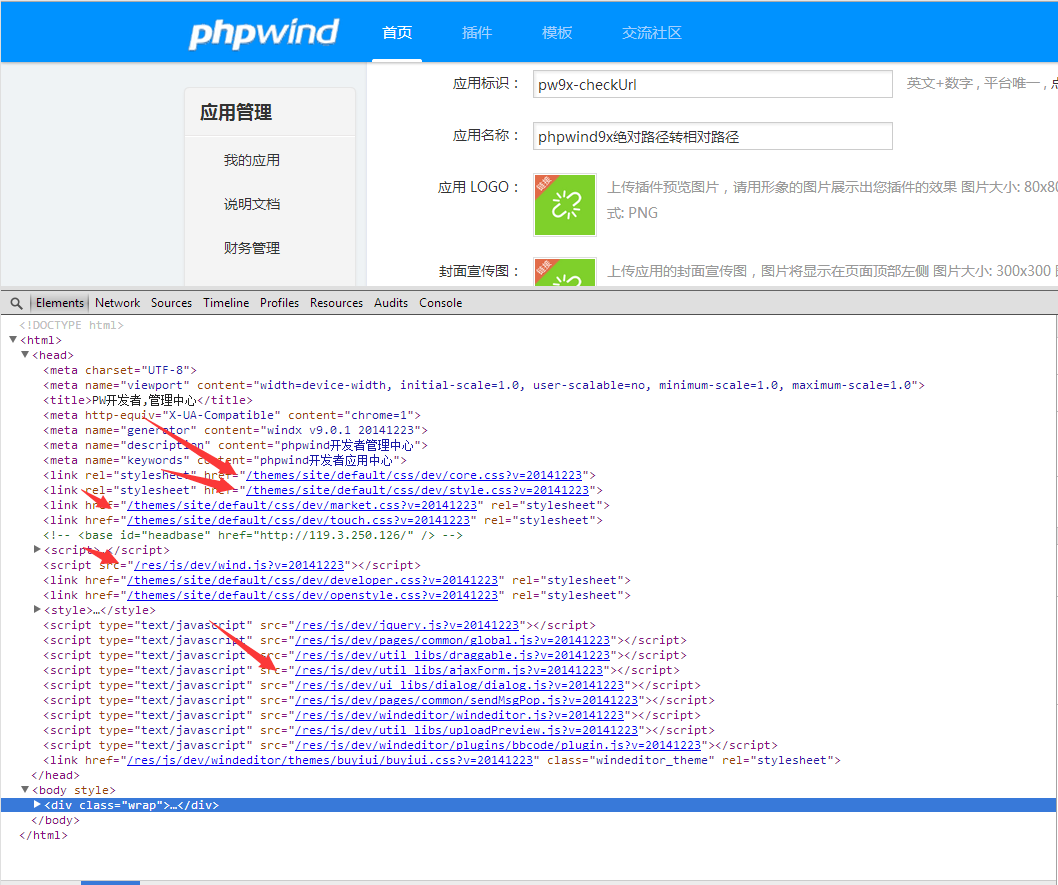Open the uploadPreview.js script link
This screenshot has width=1058, height=885.
467,730
